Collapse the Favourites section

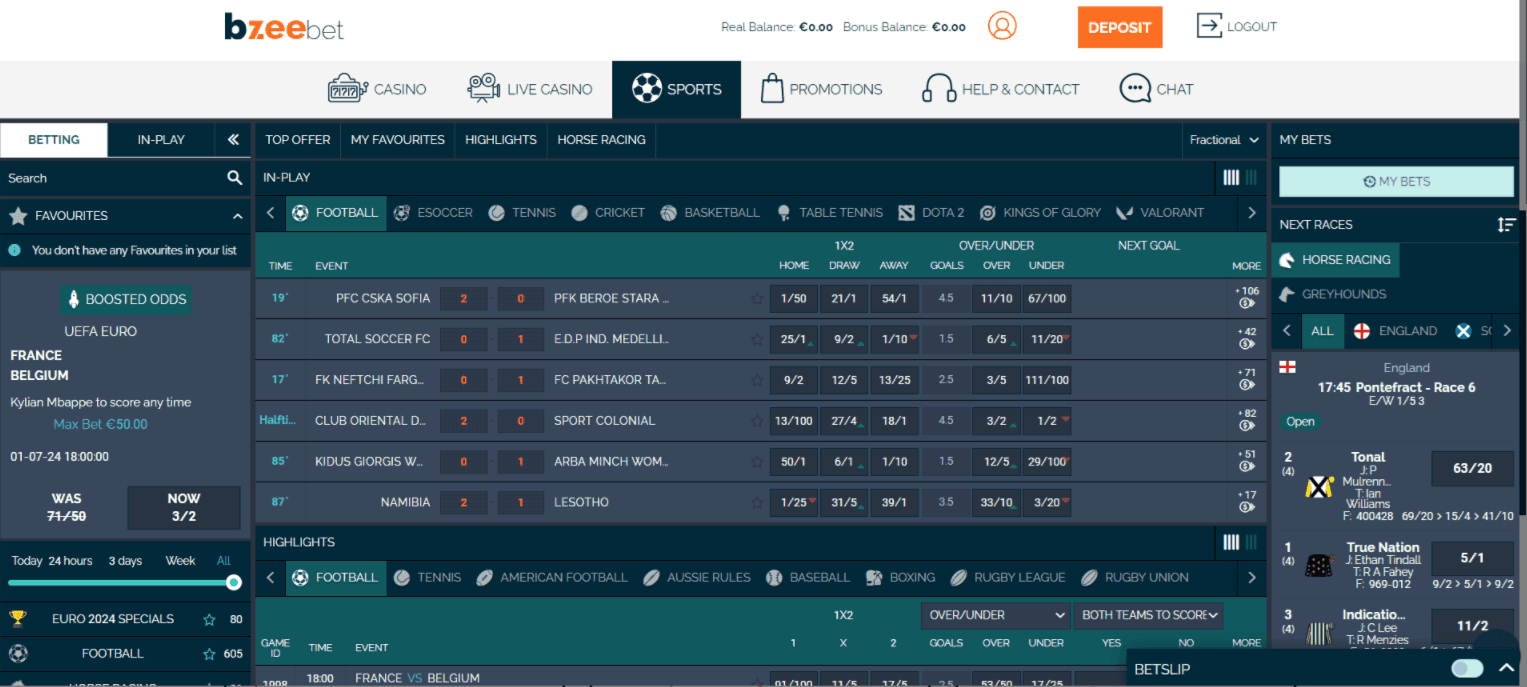[x=237, y=216]
